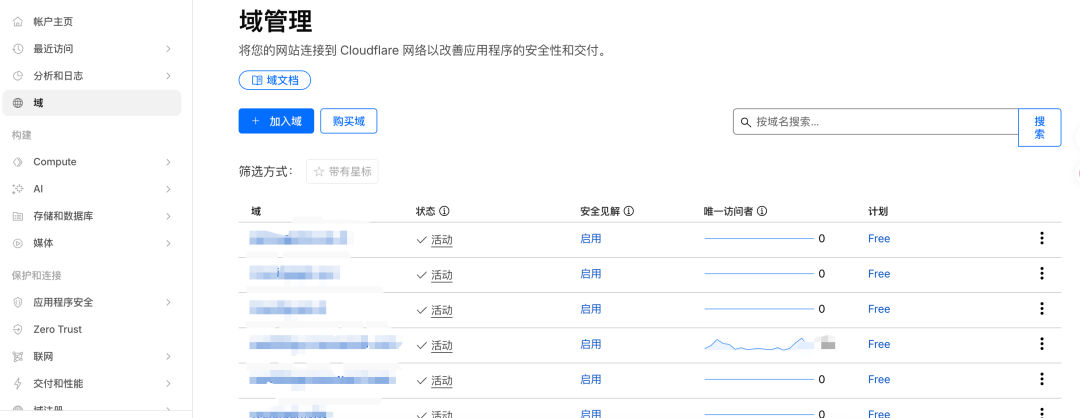Click the 保护和连接 section label
The width and height of the screenshot is (1080, 418).
click(37, 275)
